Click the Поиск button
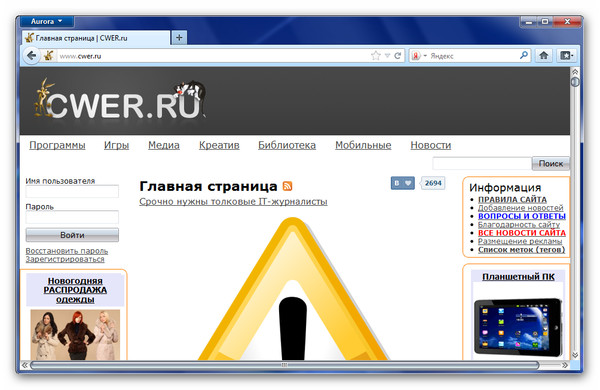 [x=551, y=163]
